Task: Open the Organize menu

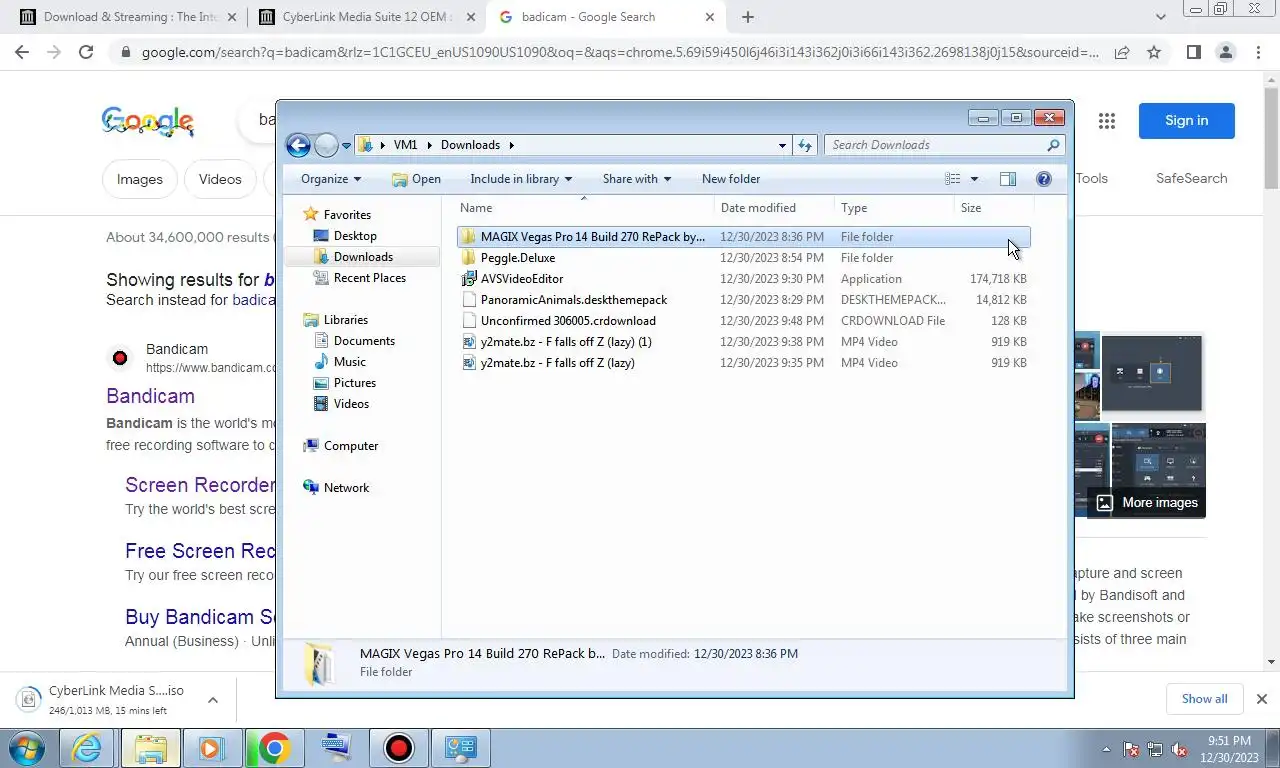Action: click(x=331, y=179)
